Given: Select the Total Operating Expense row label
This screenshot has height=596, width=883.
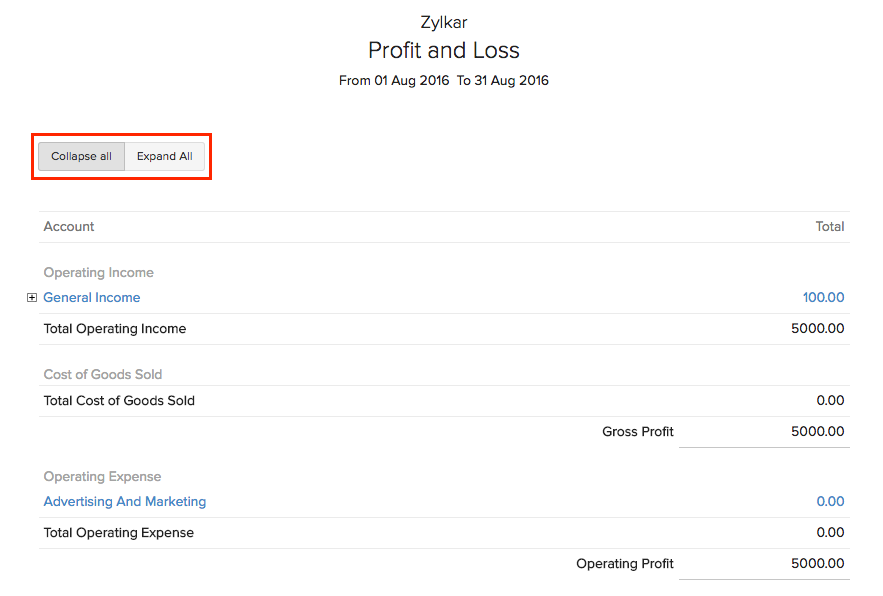Looking at the screenshot, I should (119, 533).
